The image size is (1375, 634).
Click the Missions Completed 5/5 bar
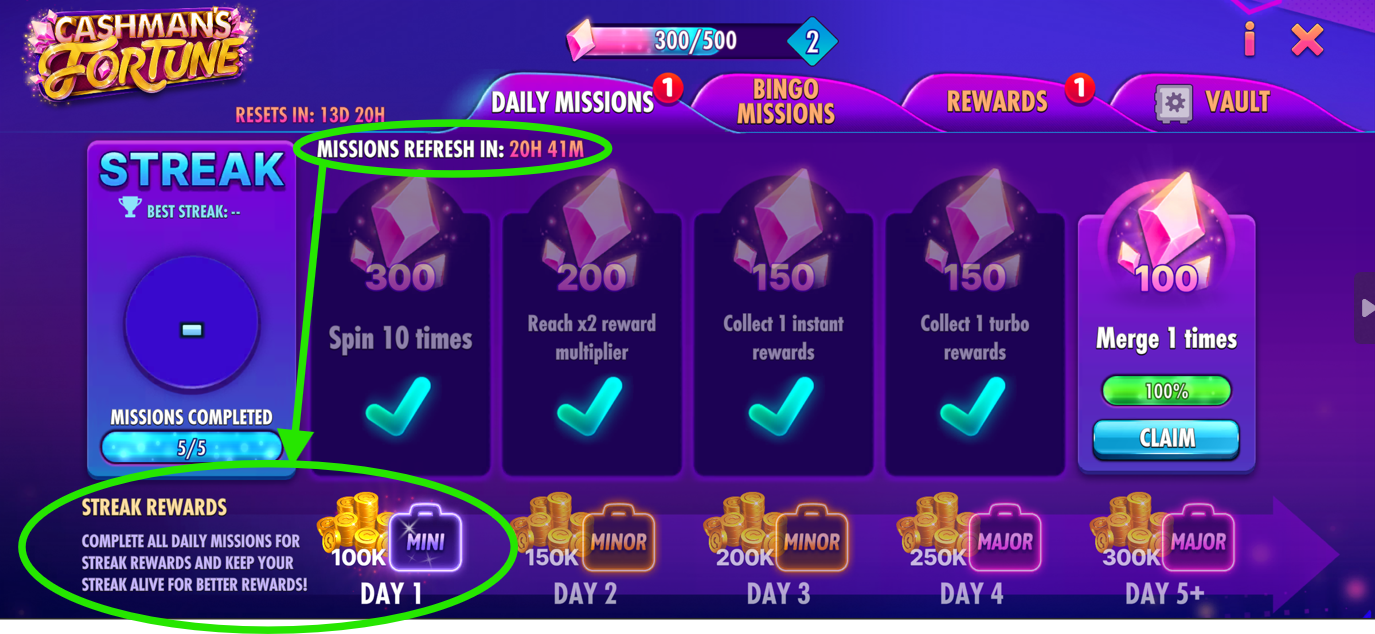tap(191, 448)
